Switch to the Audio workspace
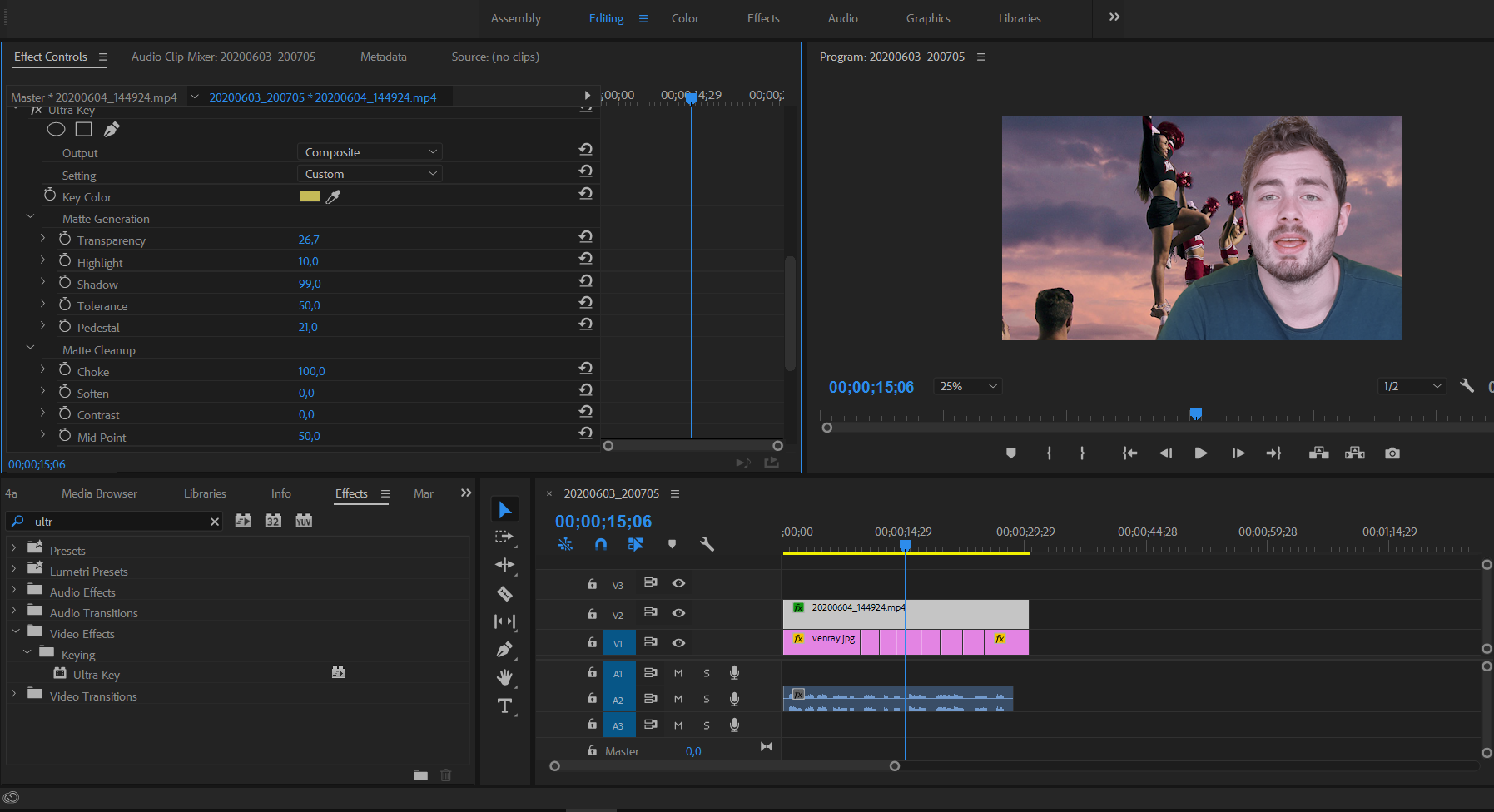1494x812 pixels. [842, 18]
